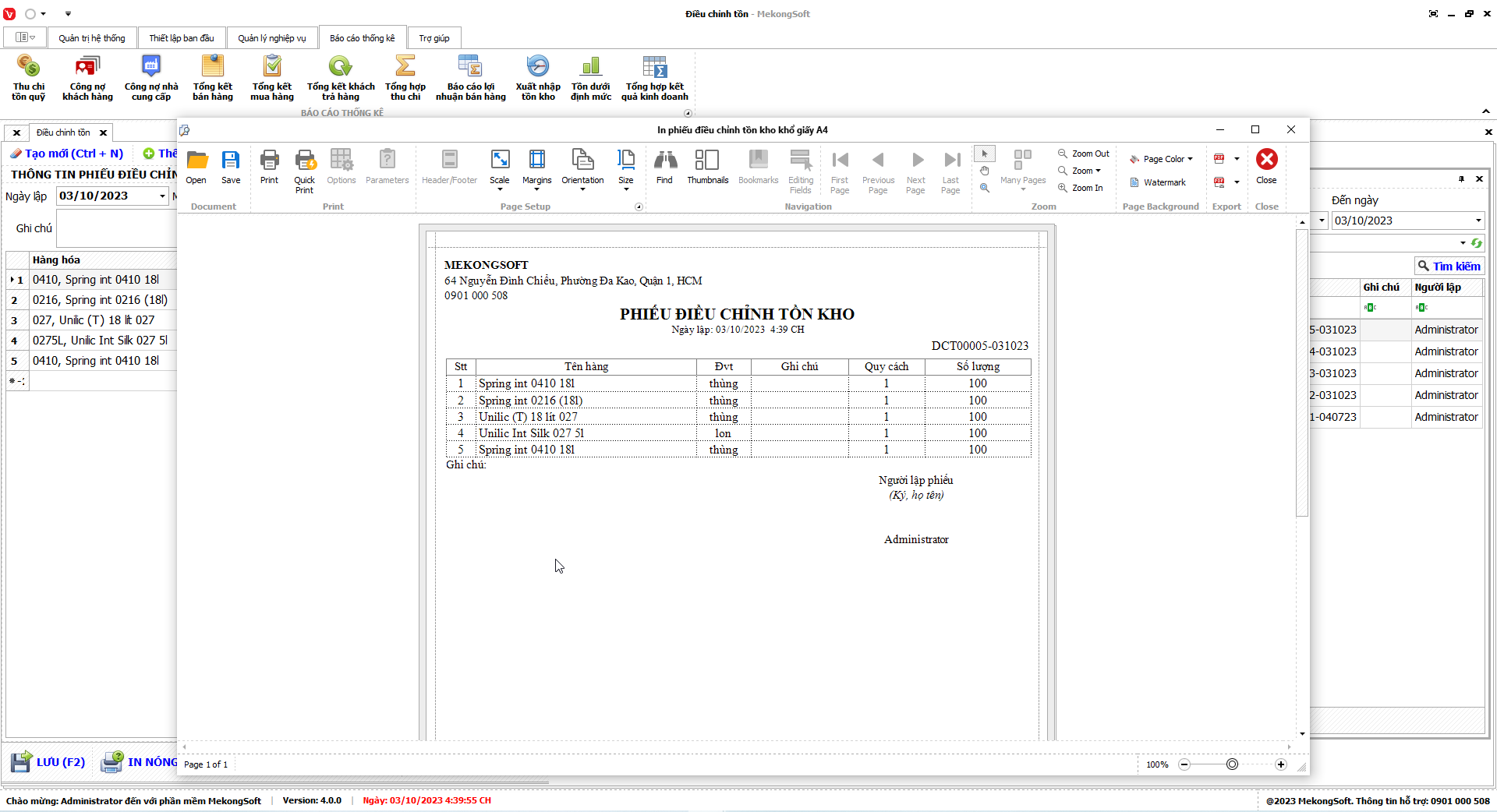Select the pointer mouse mode tool

985,154
